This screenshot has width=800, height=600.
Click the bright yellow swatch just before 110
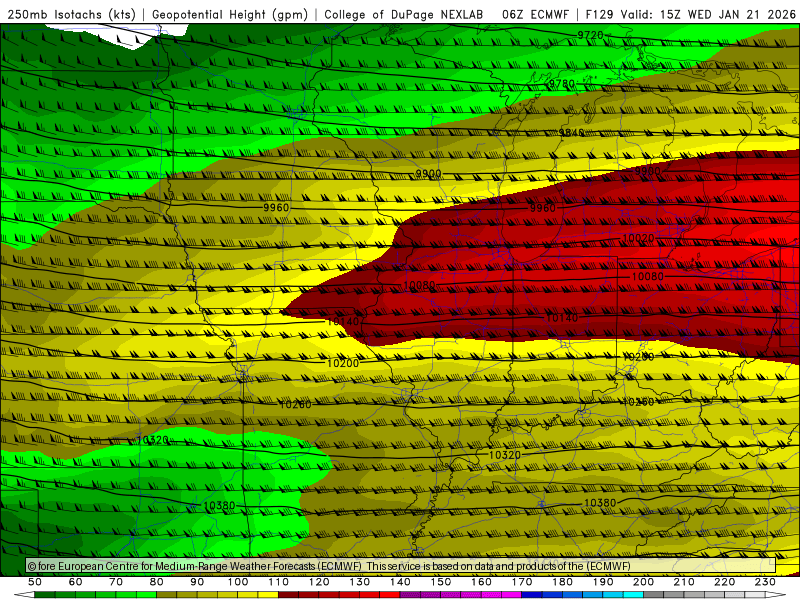click(x=268, y=595)
